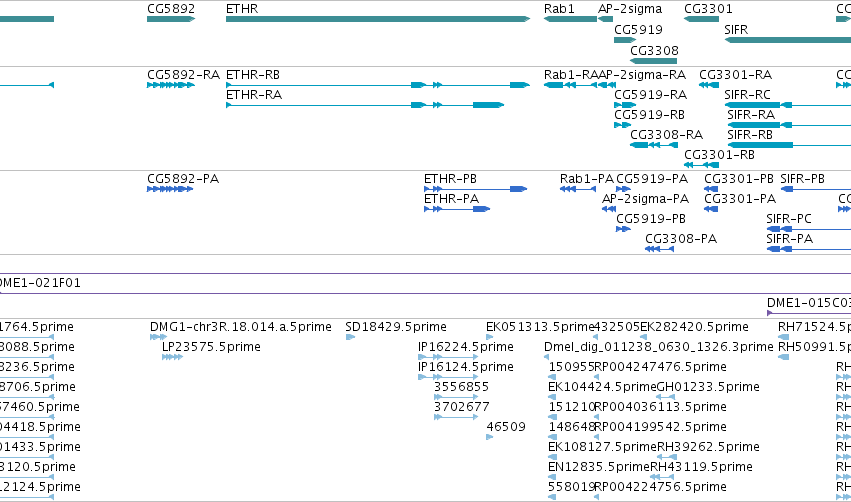851x502 pixels.
Task: Select the AP-2sigma-PA protein label
Action: tap(645, 199)
